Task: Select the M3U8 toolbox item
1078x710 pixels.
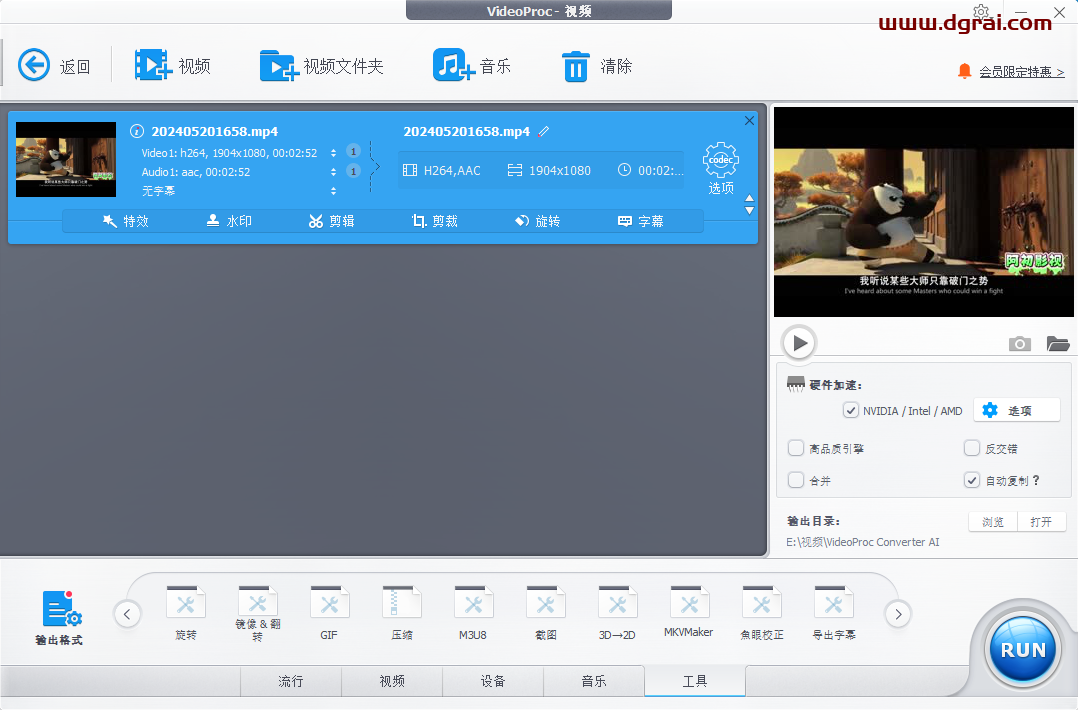Action: (x=473, y=613)
